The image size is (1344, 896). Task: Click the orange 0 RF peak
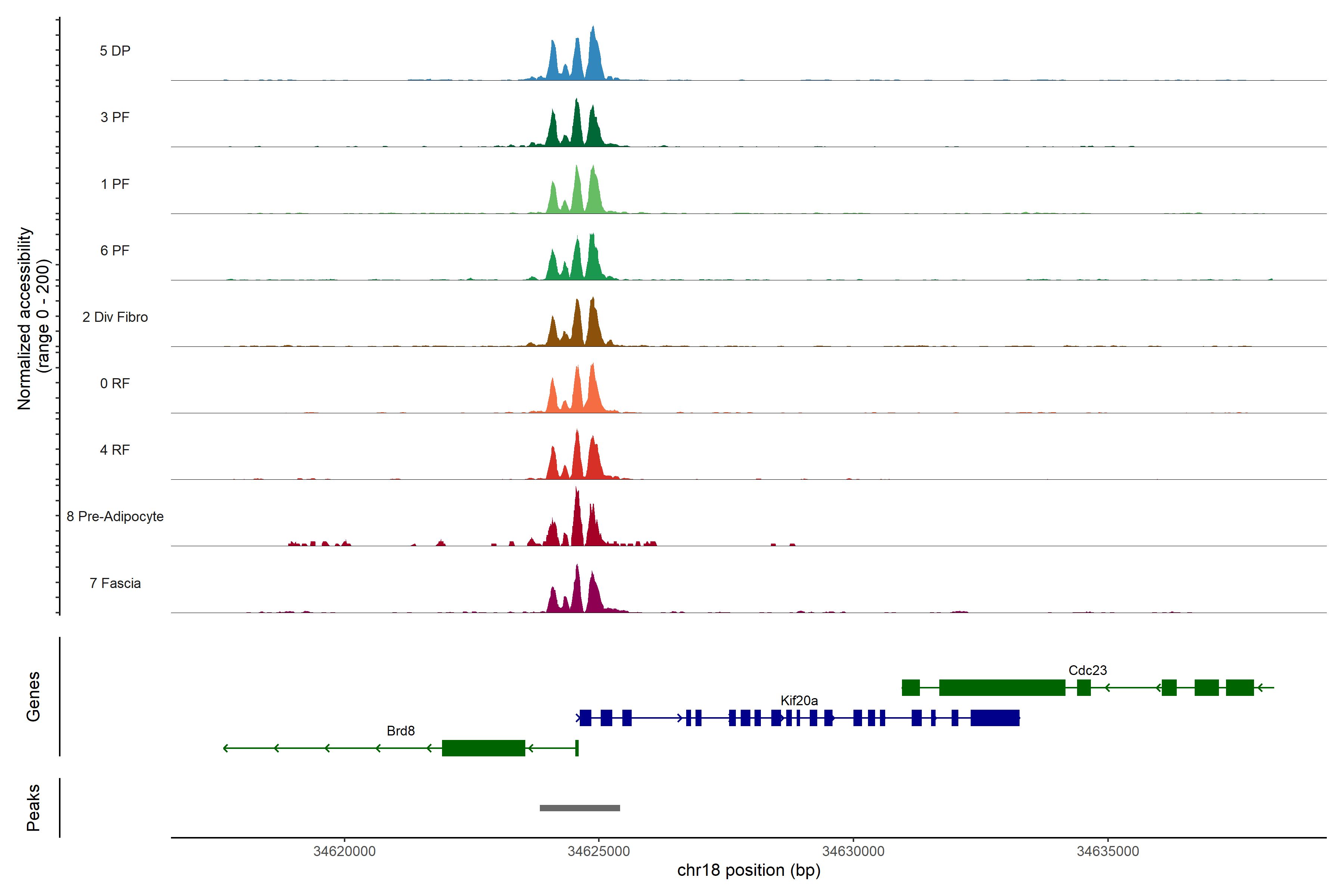593,394
